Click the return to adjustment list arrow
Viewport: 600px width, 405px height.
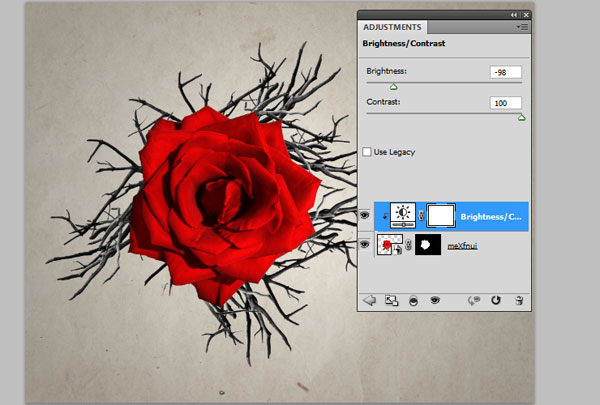(369, 298)
